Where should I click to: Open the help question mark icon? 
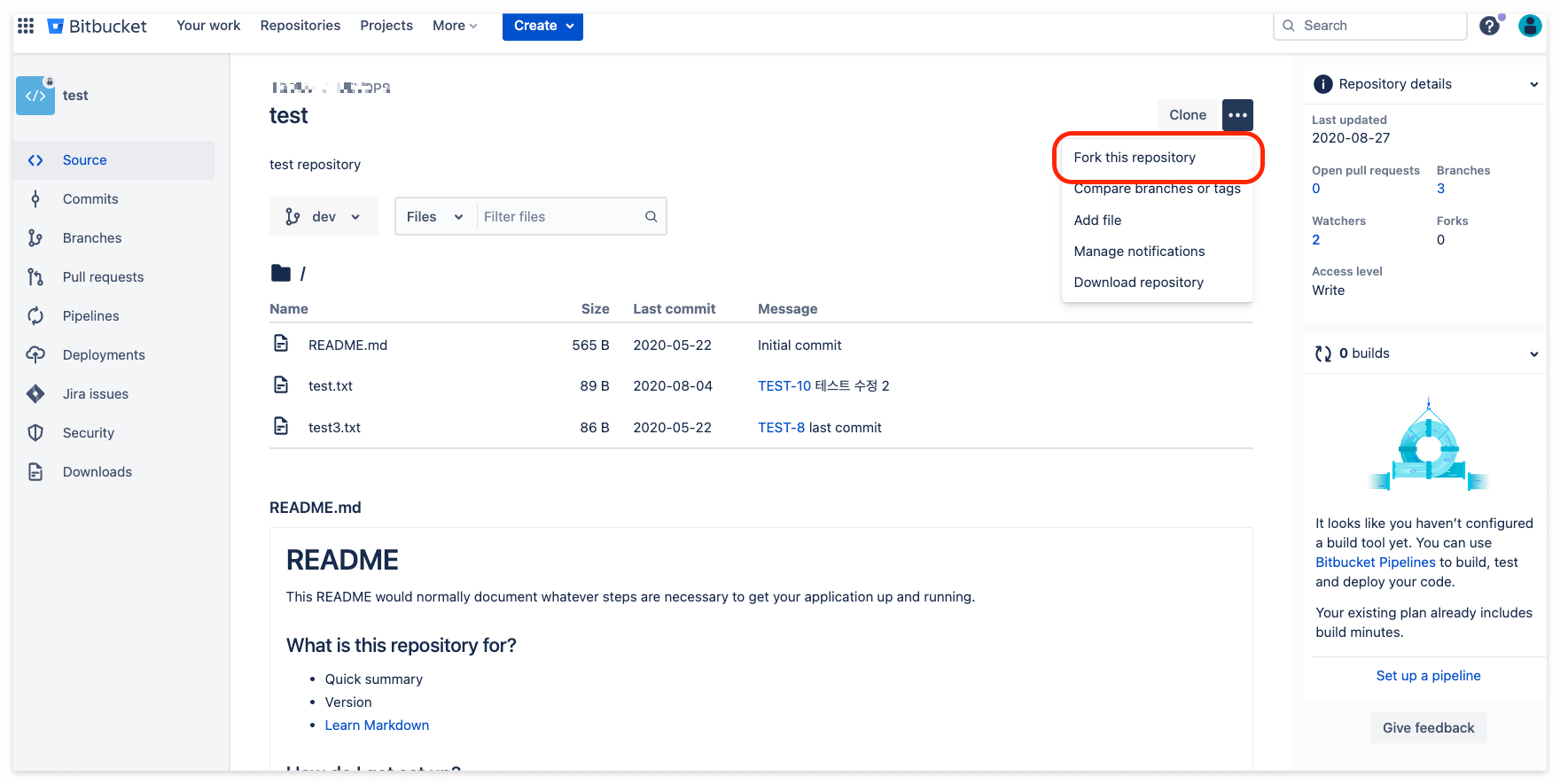(1490, 26)
